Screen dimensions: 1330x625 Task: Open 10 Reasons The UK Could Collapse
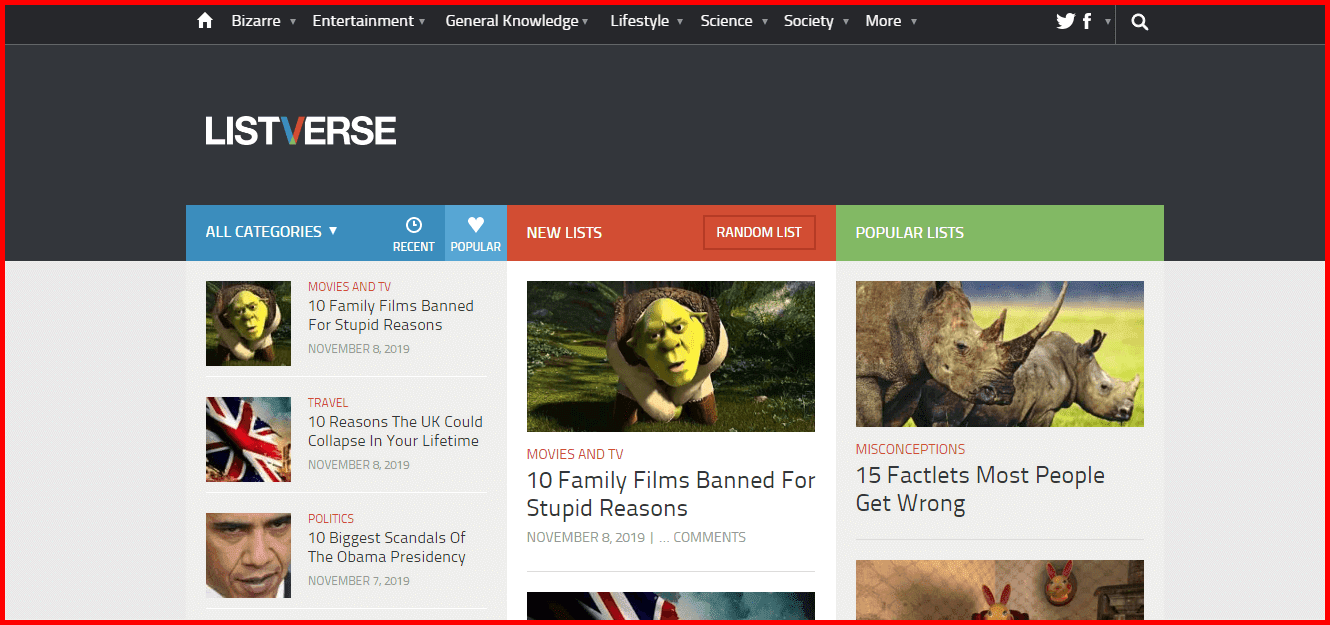click(395, 431)
